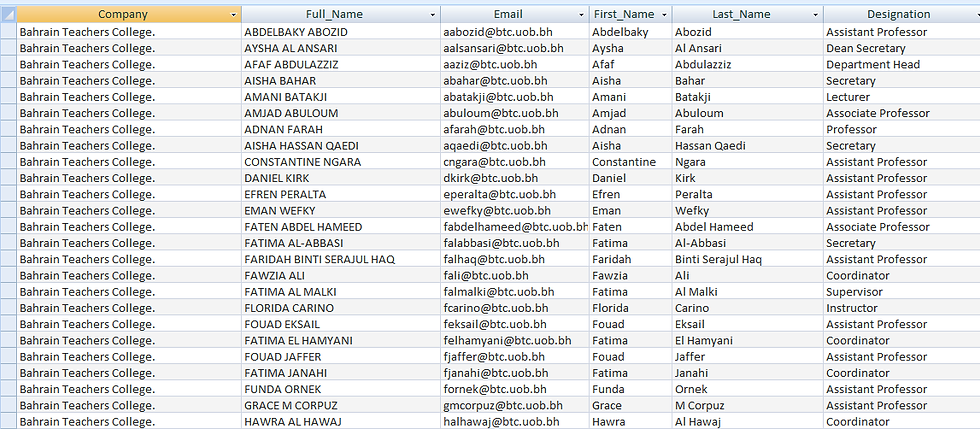Click the Designation cell Department Head
980x429 pixels.
[x=902, y=64]
